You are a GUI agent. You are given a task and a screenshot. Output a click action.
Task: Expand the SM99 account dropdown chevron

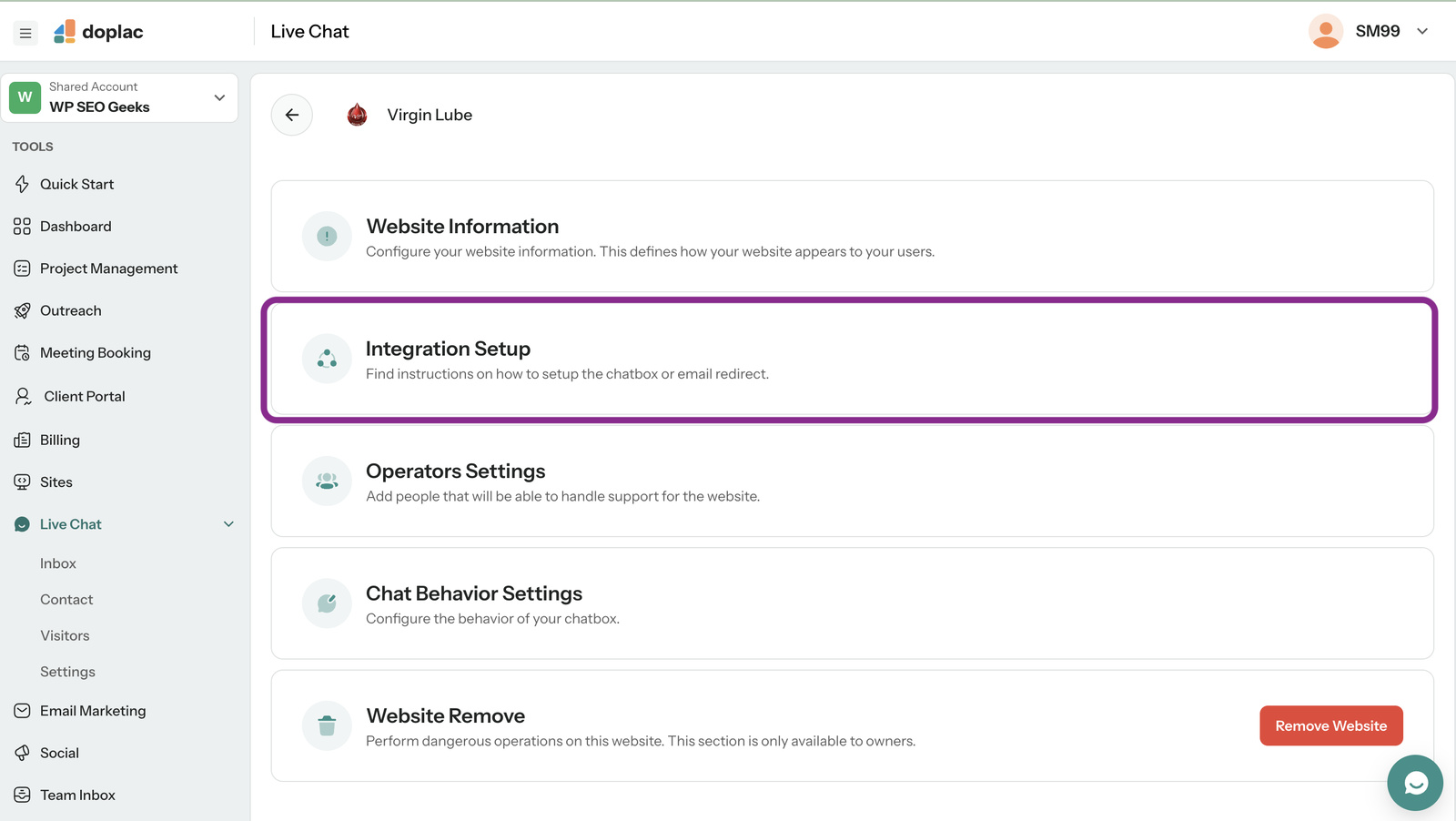[1422, 31]
